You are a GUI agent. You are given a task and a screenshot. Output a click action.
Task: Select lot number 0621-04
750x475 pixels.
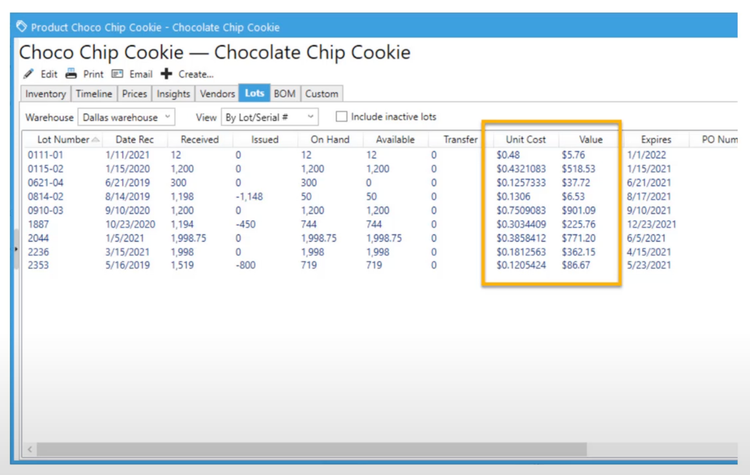45,183
